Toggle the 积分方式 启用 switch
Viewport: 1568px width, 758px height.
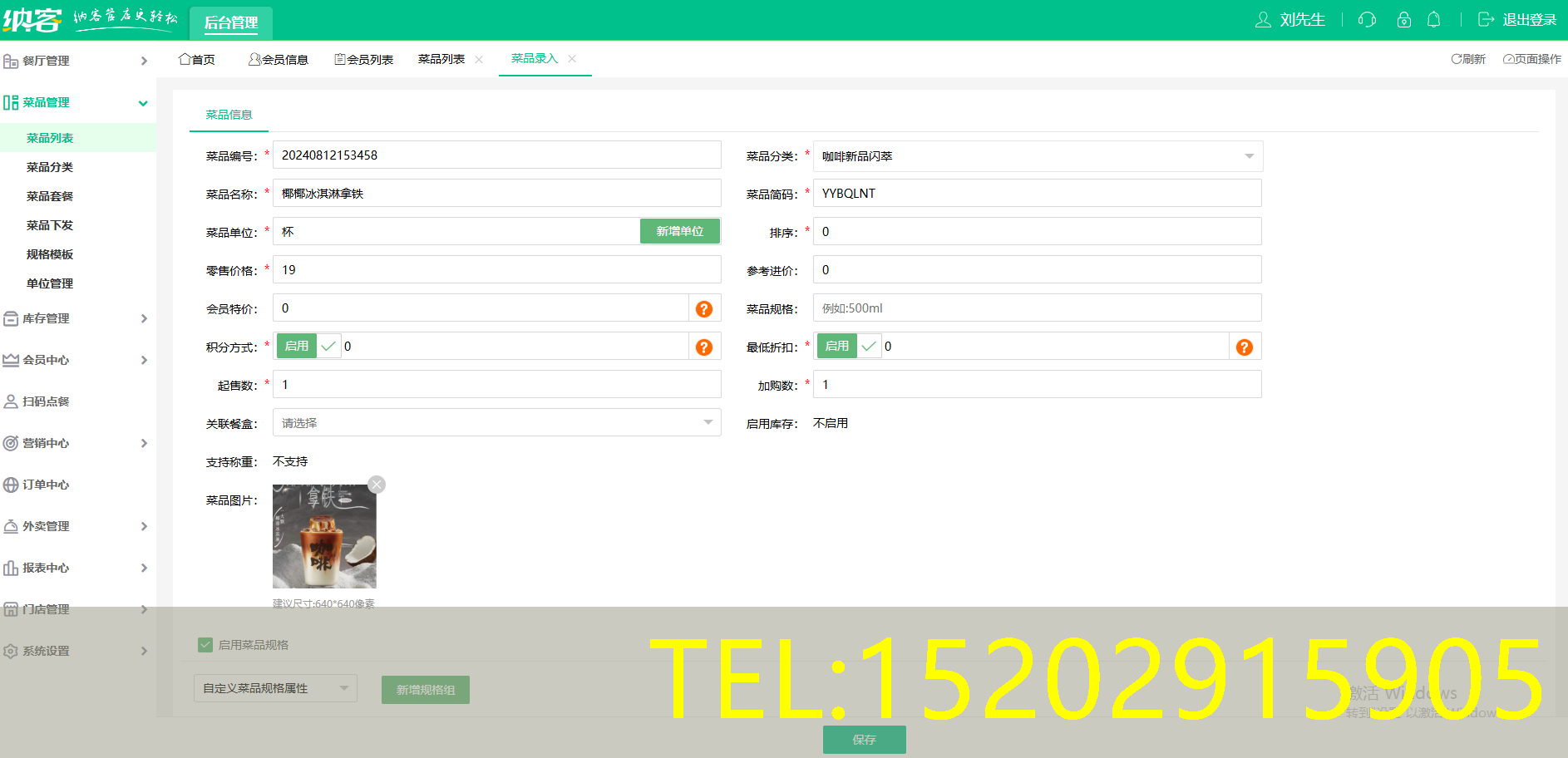click(297, 346)
